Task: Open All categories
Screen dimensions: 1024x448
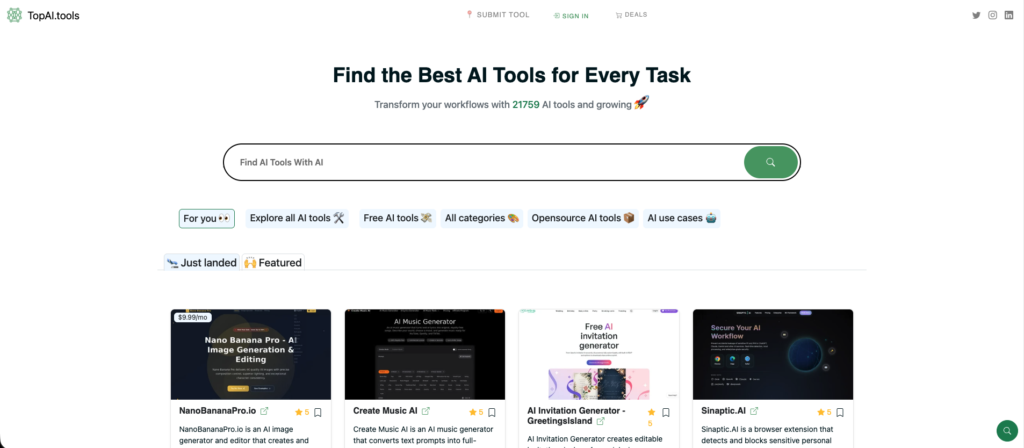Action: pyautogui.click(x=483, y=218)
